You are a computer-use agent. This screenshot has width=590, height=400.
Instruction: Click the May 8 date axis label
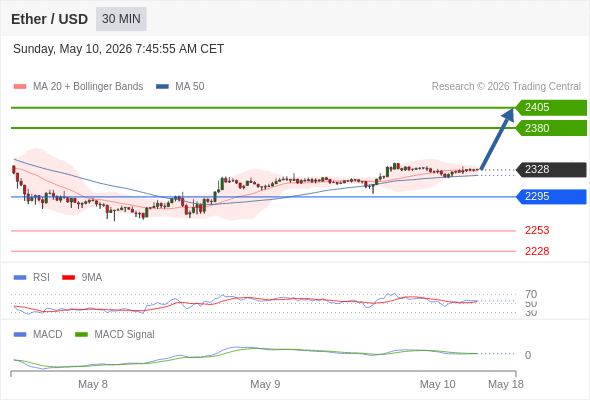93,384
